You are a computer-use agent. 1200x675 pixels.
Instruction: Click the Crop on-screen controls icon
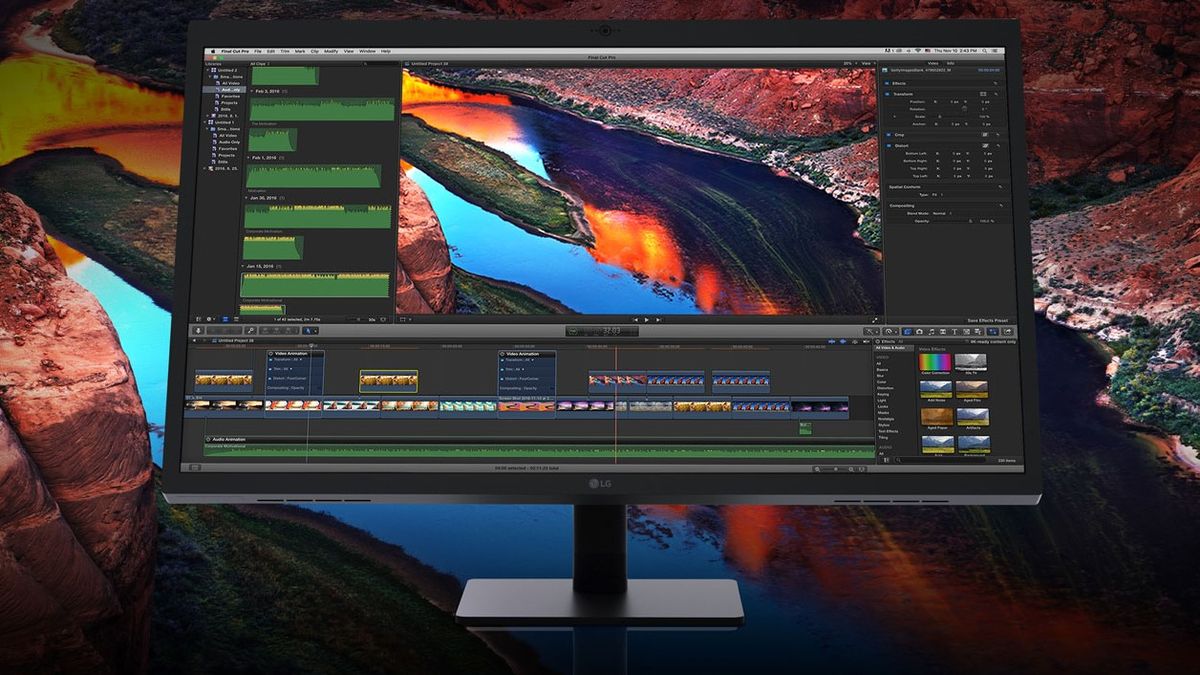pos(985,135)
